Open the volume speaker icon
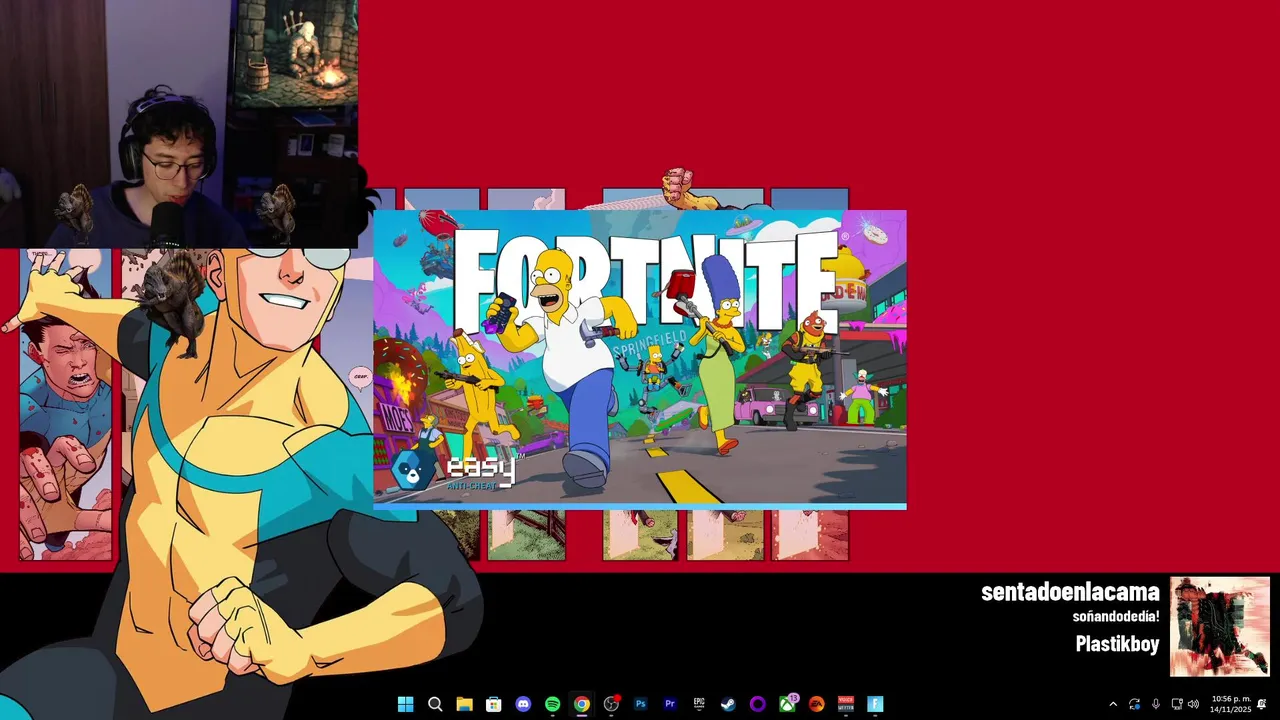Viewport: 1280px width, 720px height. click(1193, 704)
